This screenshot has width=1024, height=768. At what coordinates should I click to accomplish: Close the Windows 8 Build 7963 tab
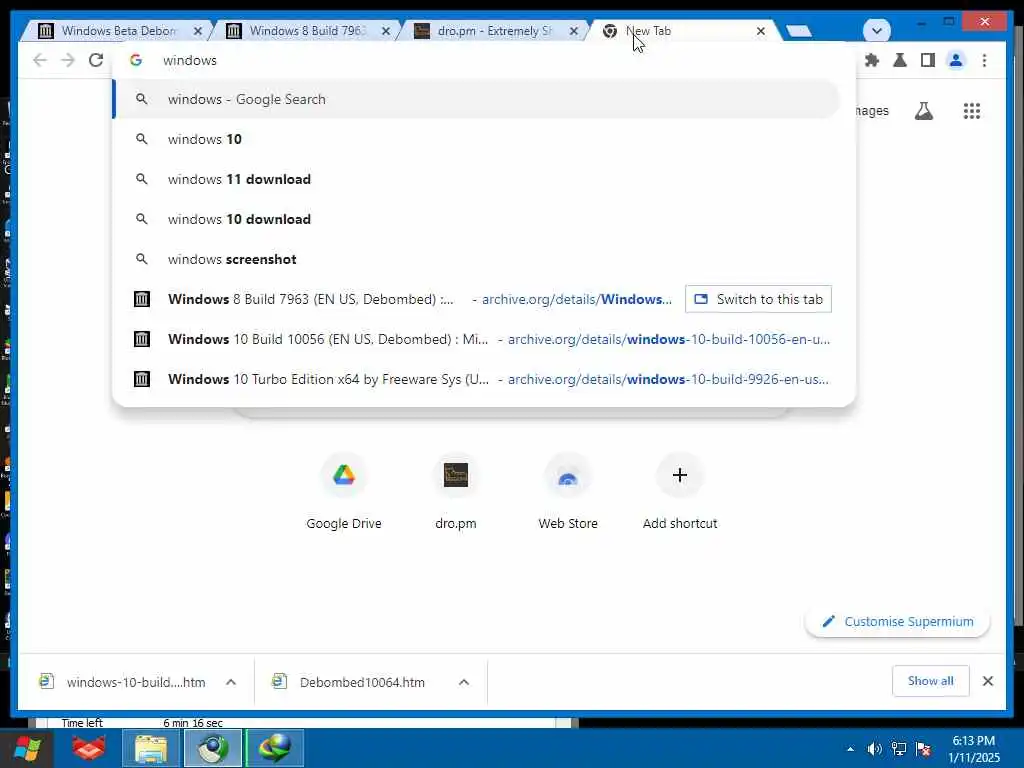[386, 31]
